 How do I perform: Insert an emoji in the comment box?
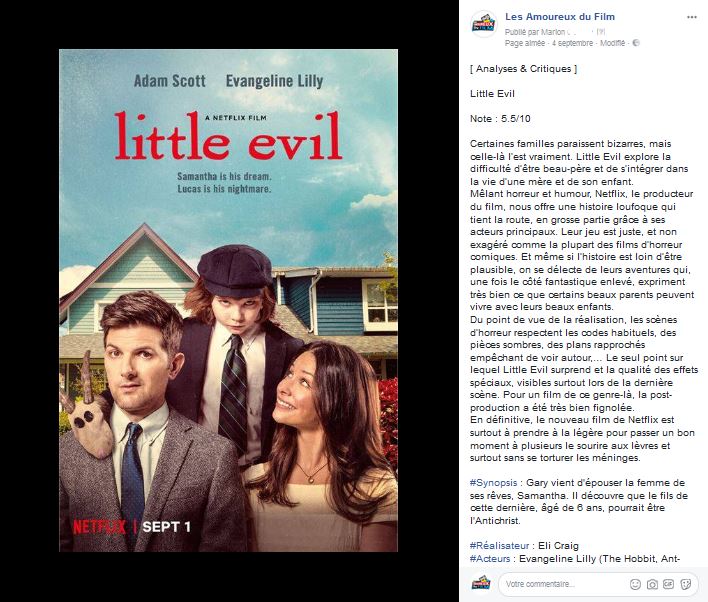point(635,584)
